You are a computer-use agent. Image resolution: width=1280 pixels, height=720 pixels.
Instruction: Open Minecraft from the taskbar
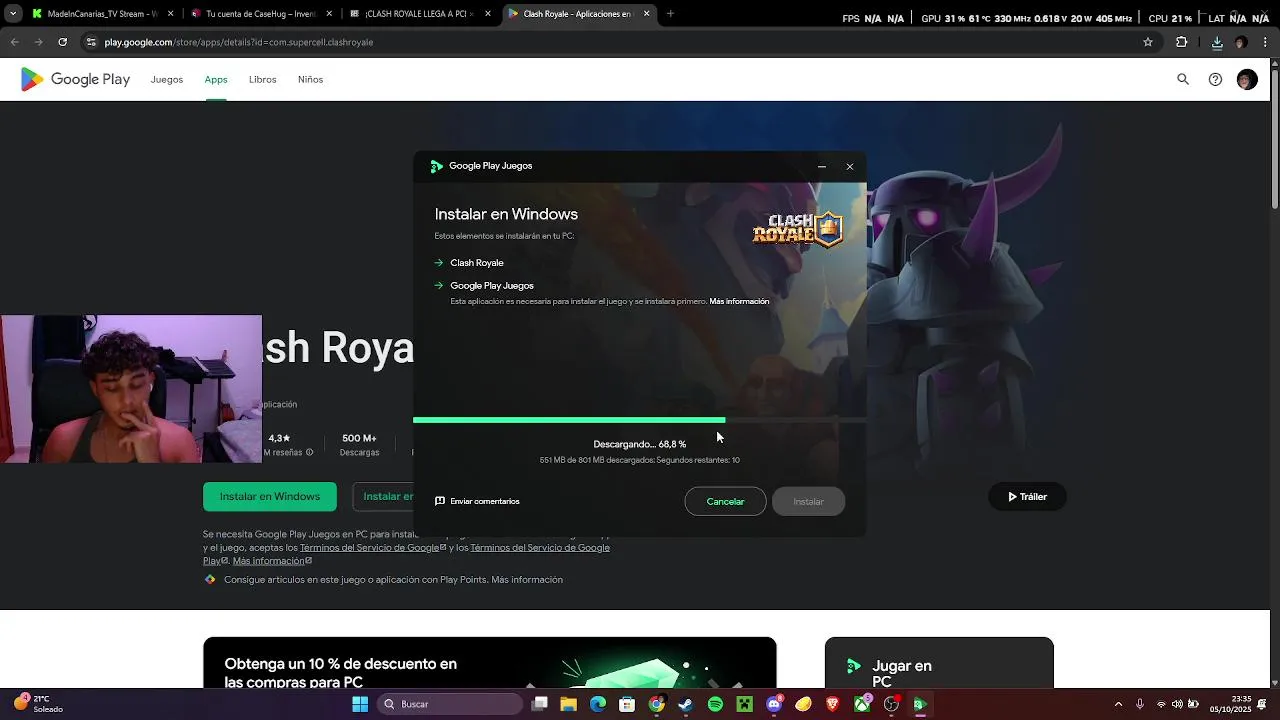[x=744, y=704]
